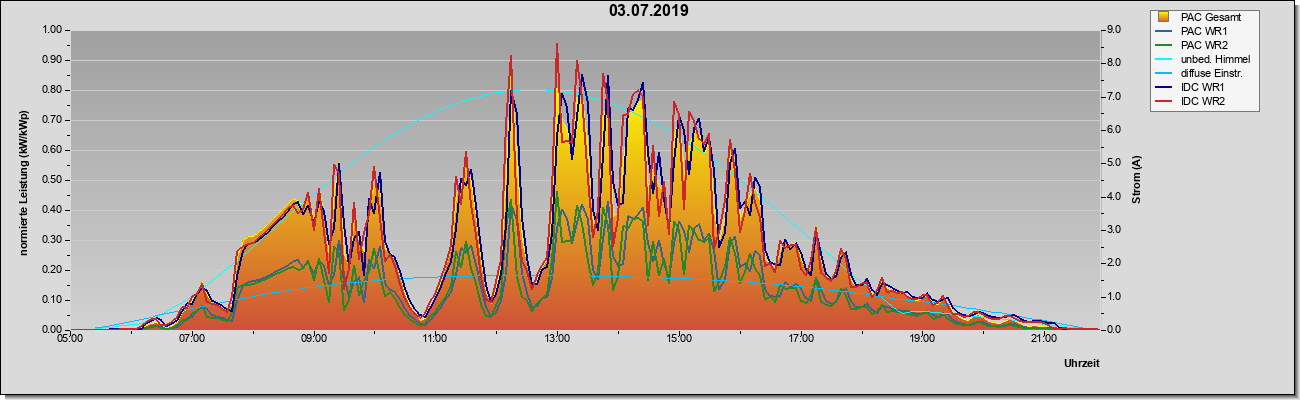1300x400 pixels.
Task: Click the 09:00 time axis label
Action: pyautogui.click(x=313, y=339)
